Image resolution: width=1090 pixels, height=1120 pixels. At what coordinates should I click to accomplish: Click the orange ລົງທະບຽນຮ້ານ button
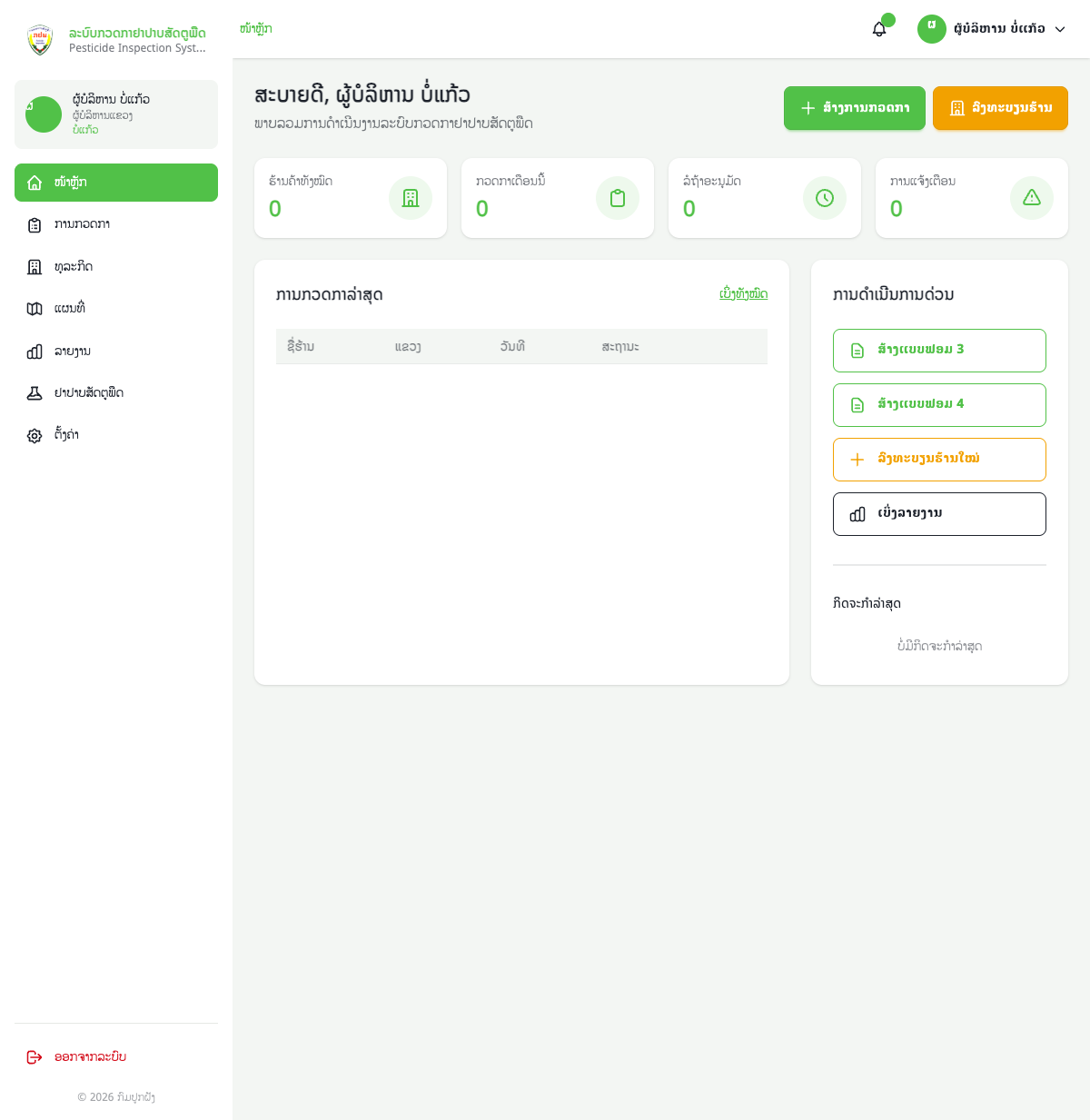click(x=1000, y=108)
